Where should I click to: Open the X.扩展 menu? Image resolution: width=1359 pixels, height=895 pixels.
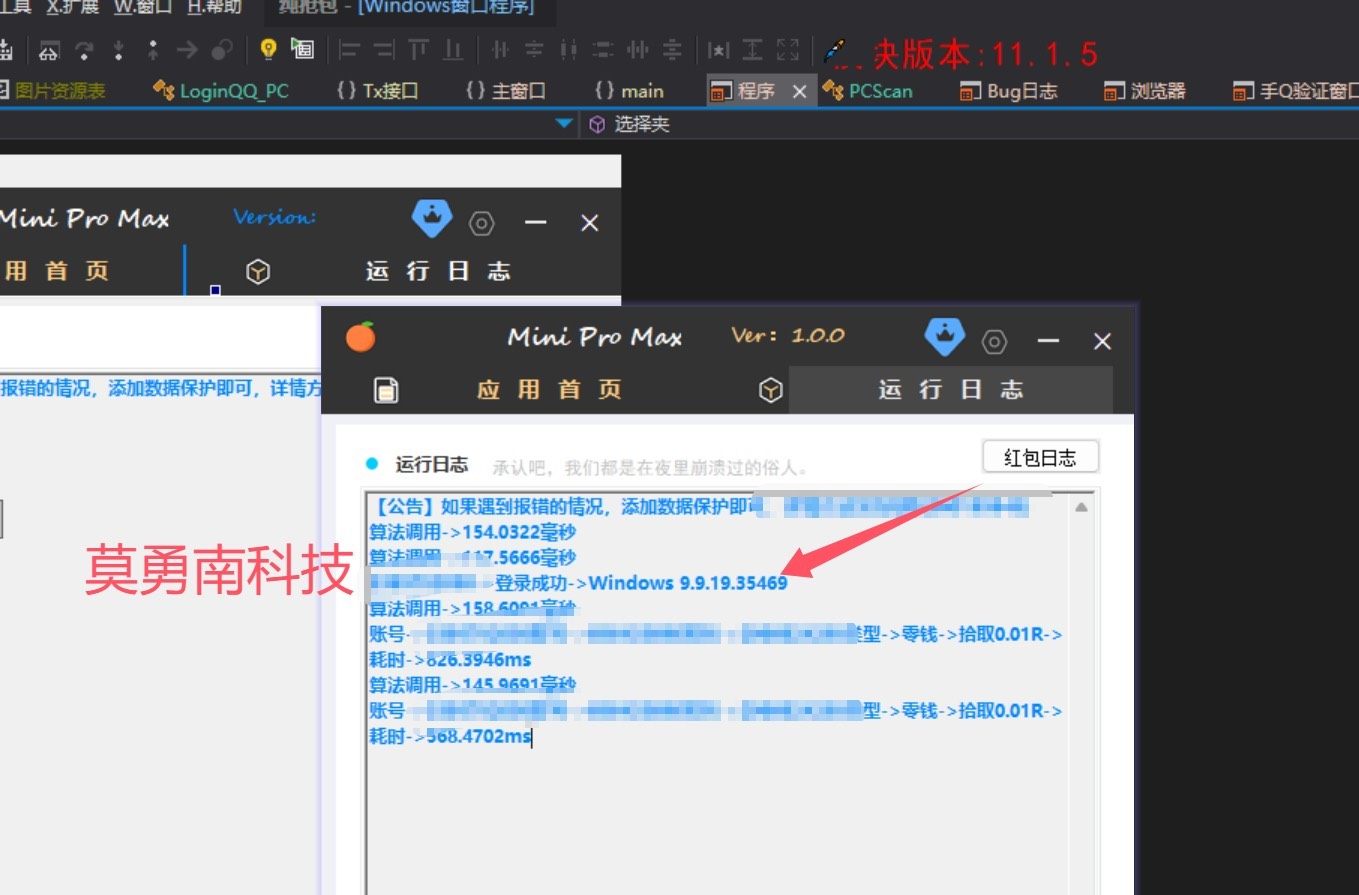(73, 7)
